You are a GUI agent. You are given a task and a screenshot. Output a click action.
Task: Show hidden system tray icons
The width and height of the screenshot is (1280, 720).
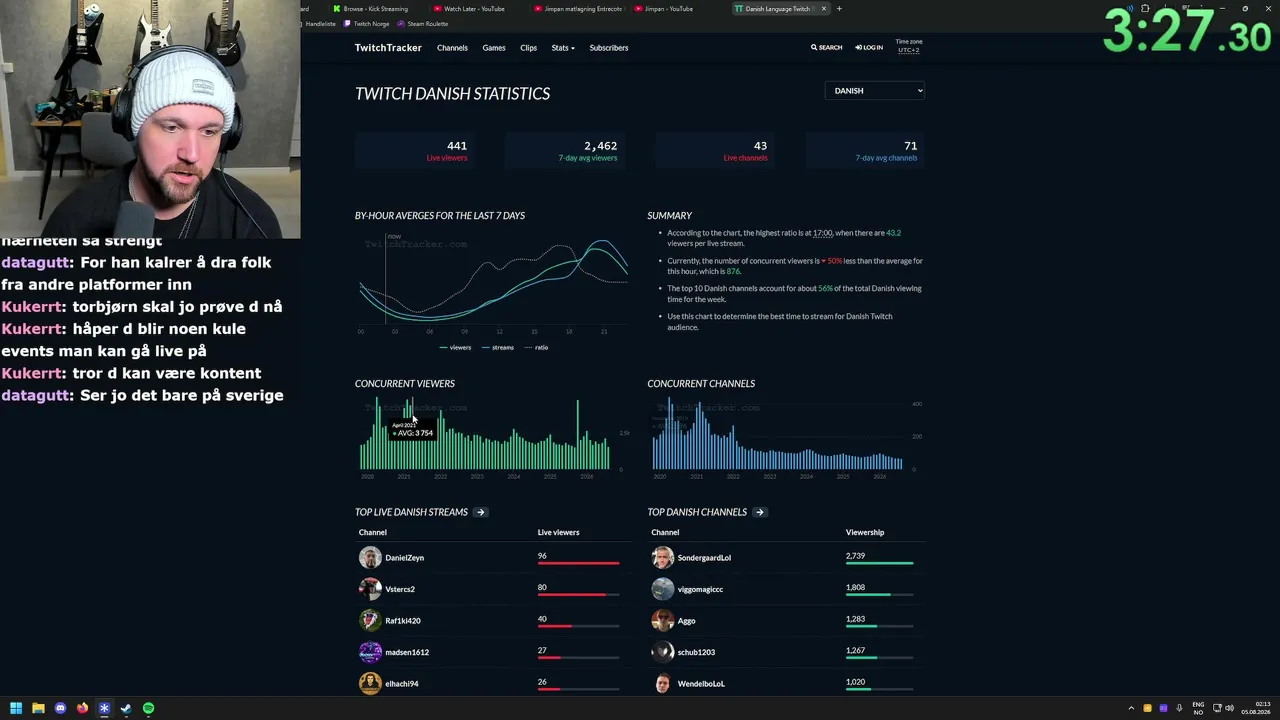point(1132,708)
